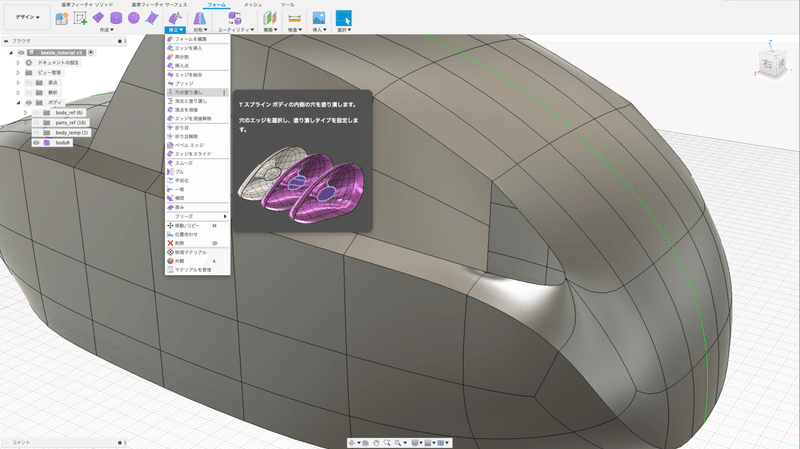Choose マテリアルを管理 from menu
Viewport: 800px width, 449px height.
pyautogui.click(x=197, y=270)
